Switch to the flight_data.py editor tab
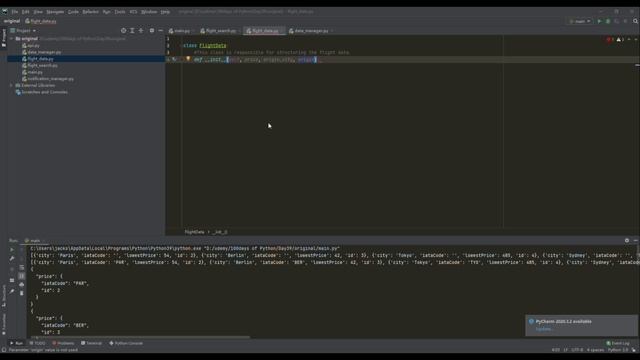 click(x=263, y=31)
